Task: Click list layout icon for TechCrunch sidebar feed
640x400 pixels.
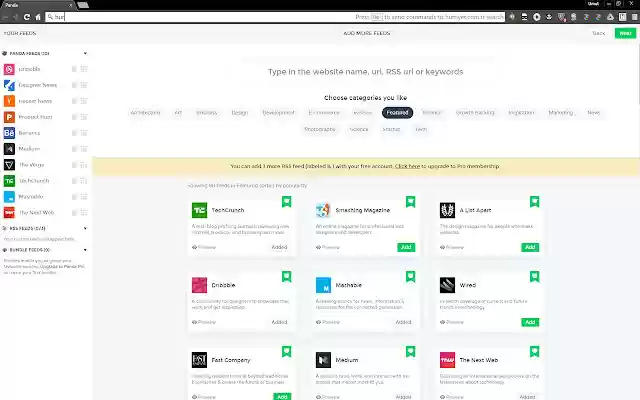Action: pyautogui.click(x=74, y=180)
